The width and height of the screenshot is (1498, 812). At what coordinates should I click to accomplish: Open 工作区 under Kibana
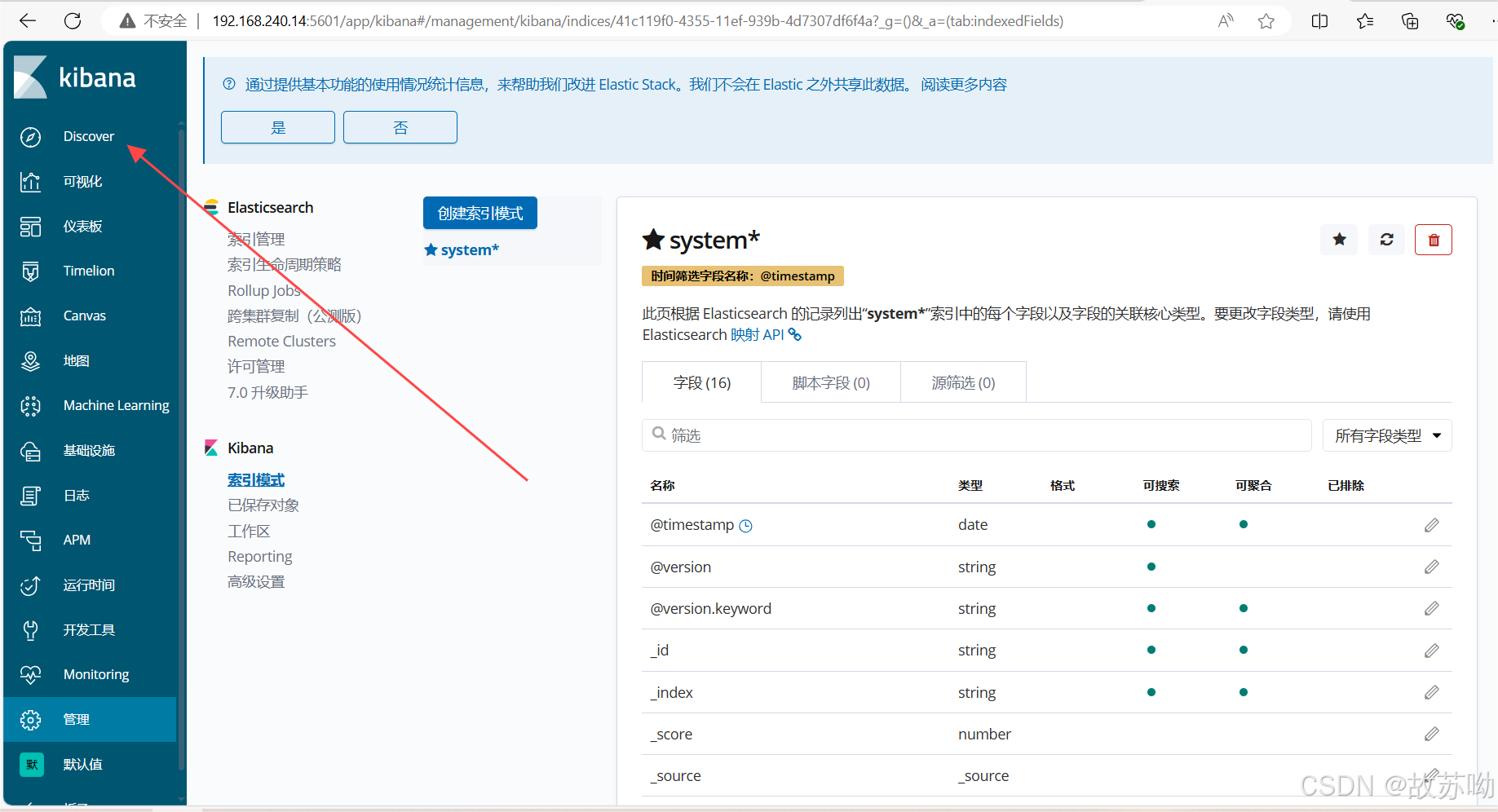[x=249, y=531]
